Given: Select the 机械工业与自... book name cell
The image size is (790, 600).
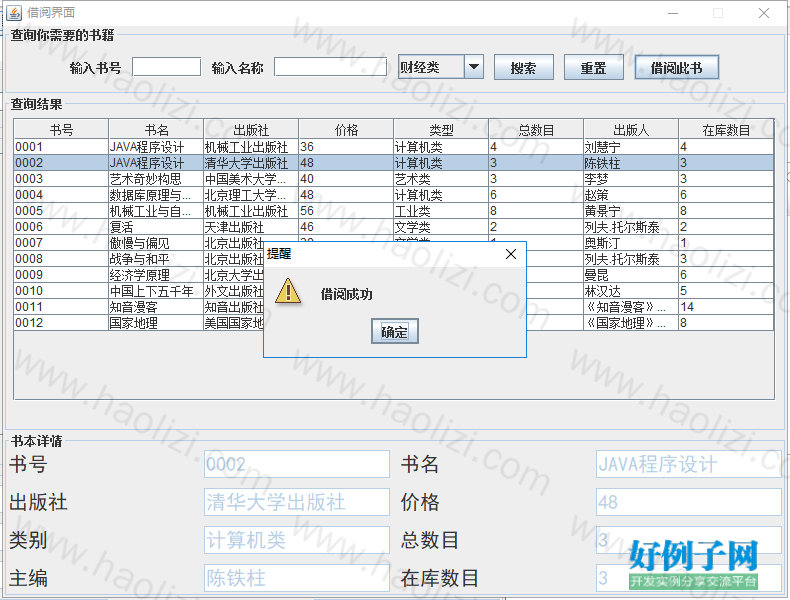Looking at the screenshot, I should 156,211.
